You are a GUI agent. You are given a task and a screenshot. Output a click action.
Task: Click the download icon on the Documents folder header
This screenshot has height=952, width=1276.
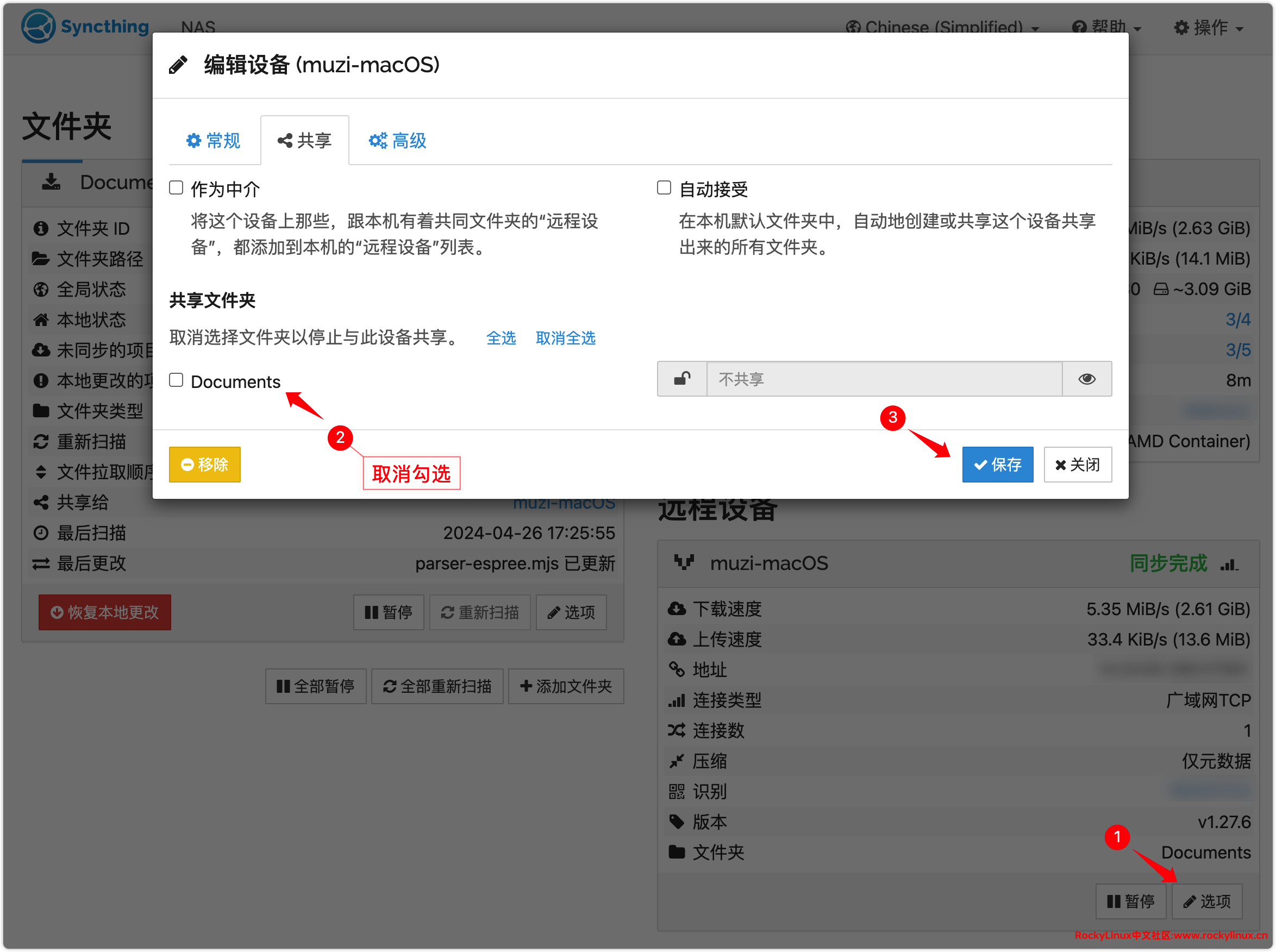click(51, 182)
